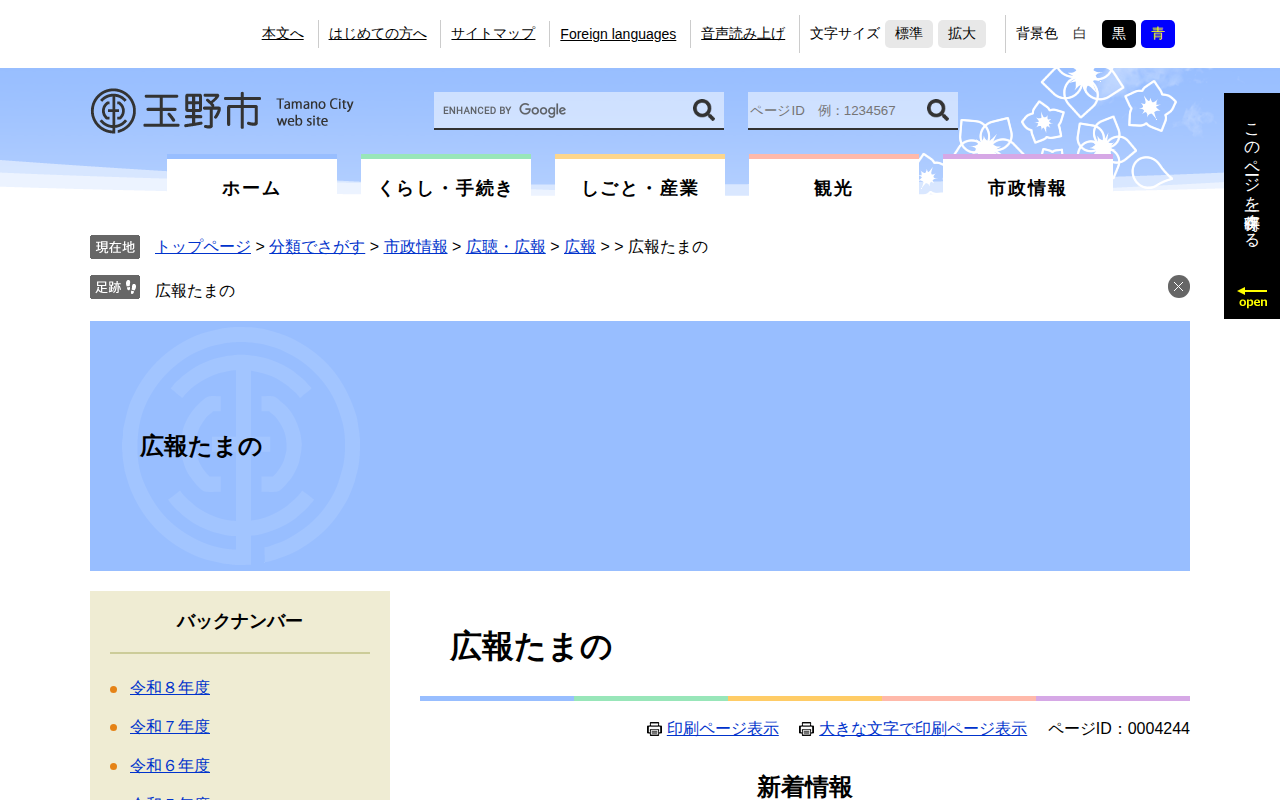
Task: Click the 現在地 label
Action: pyautogui.click(x=115, y=247)
